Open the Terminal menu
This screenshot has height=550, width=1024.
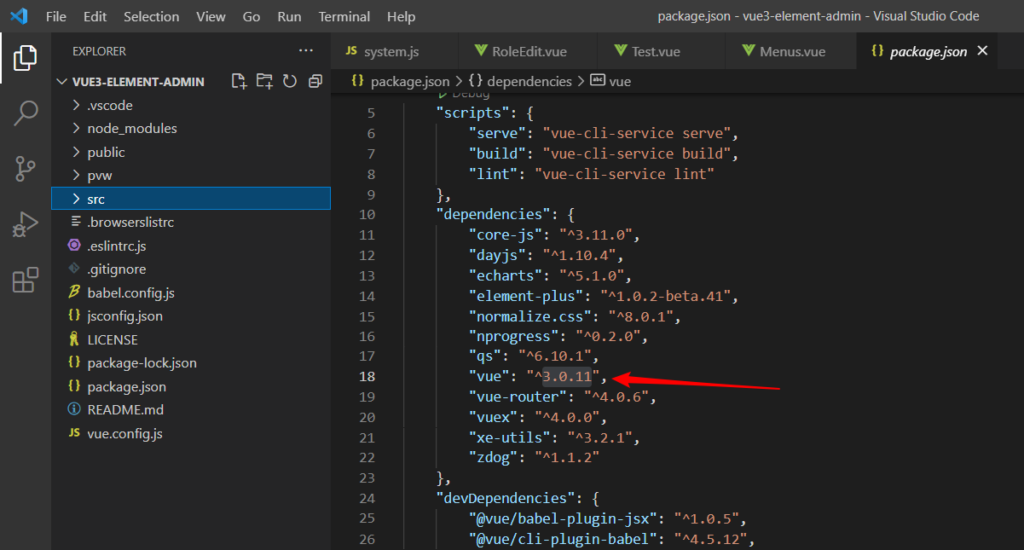[344, 17]
